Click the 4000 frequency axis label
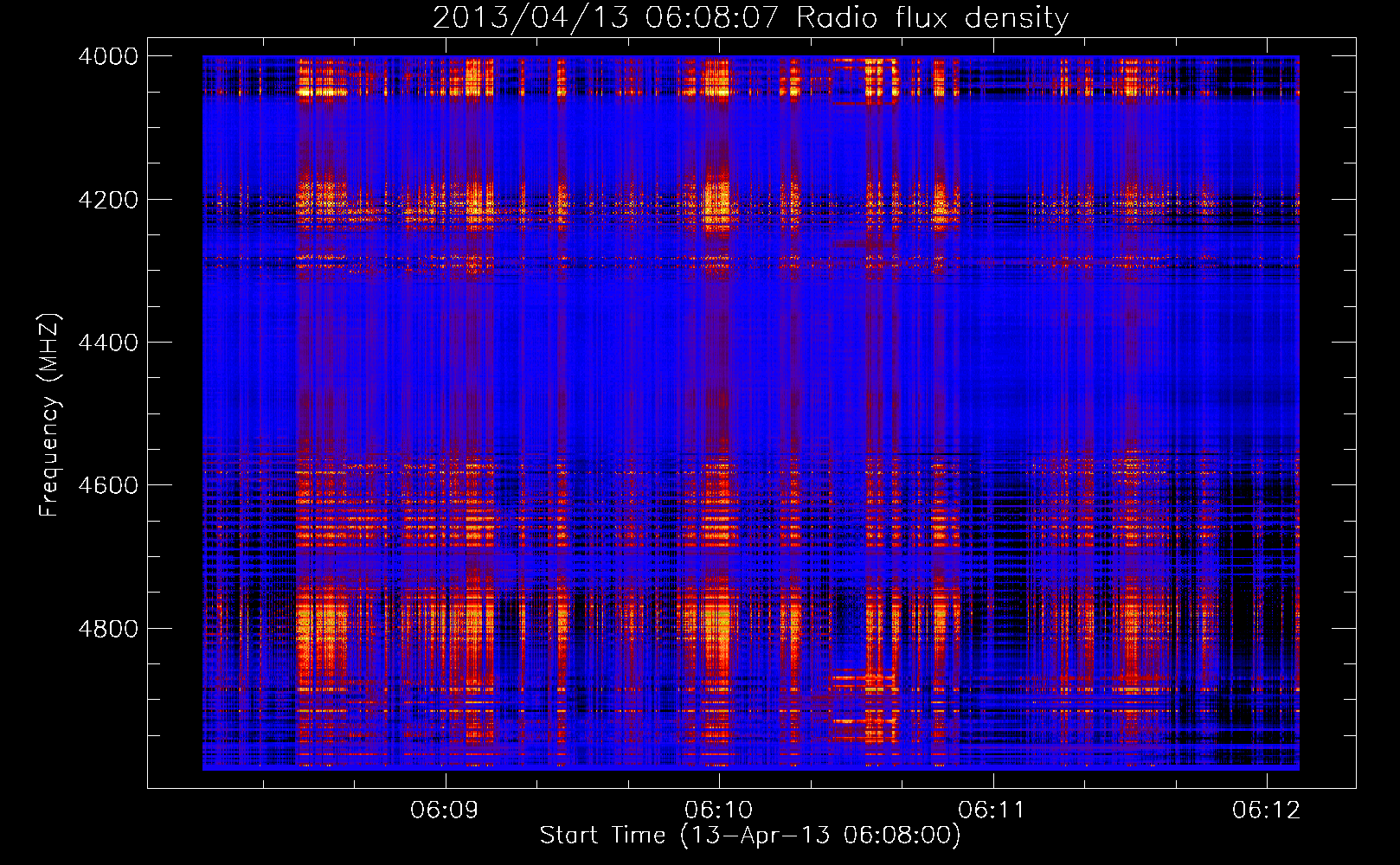Image resolution: width=1400 pixels, height=865 pixels. pyautogui.click(x=108, y=56)
